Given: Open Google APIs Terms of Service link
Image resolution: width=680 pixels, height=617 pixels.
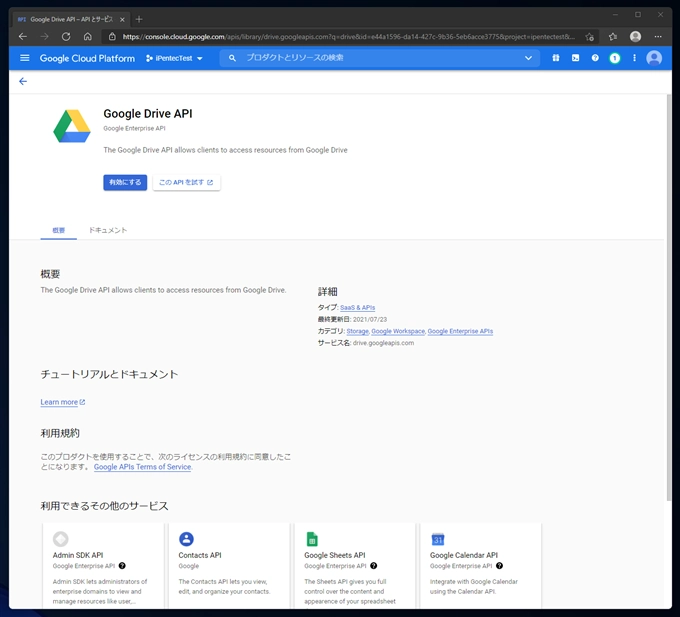Looking at the screenshot, I should pyautogui.click(x=143, y=467).
